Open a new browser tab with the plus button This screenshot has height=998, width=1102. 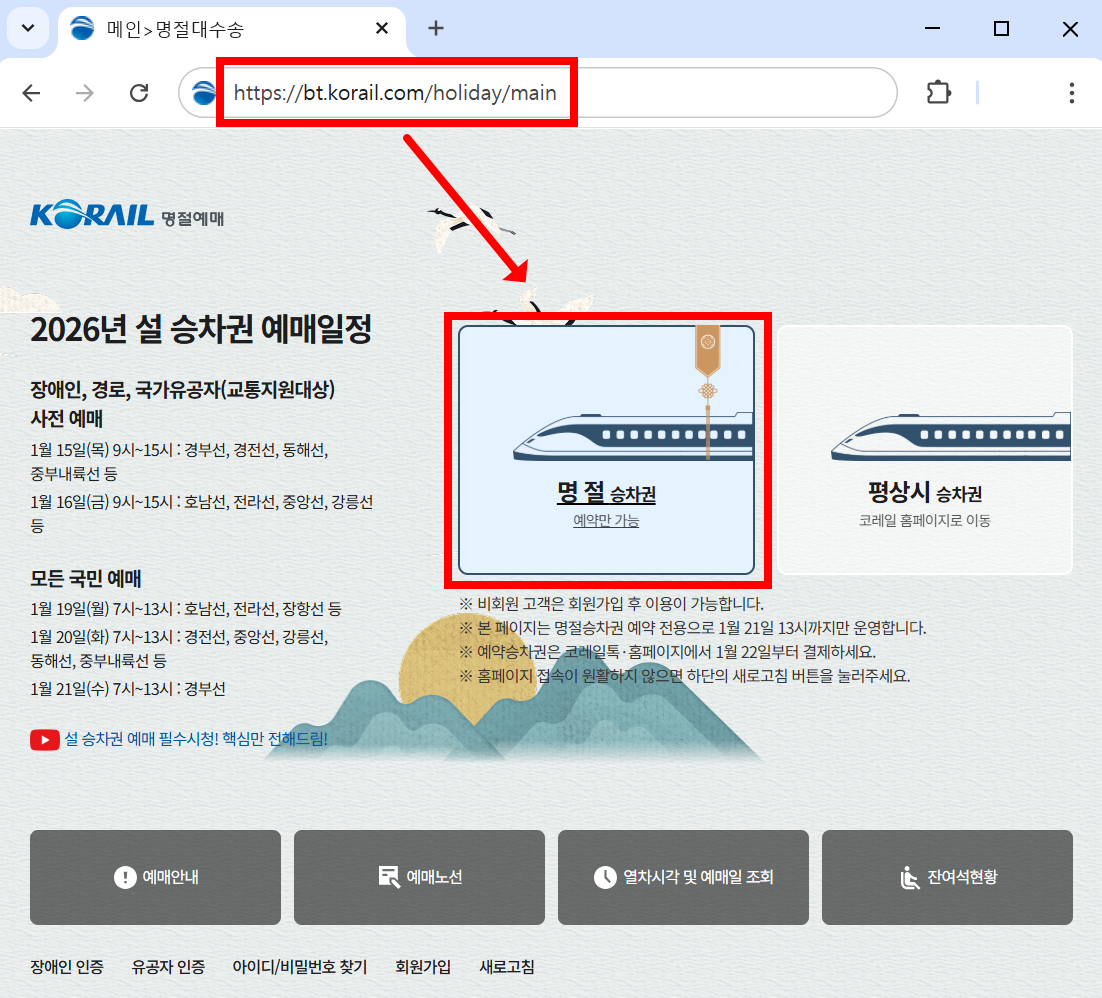tap(435, 28)
